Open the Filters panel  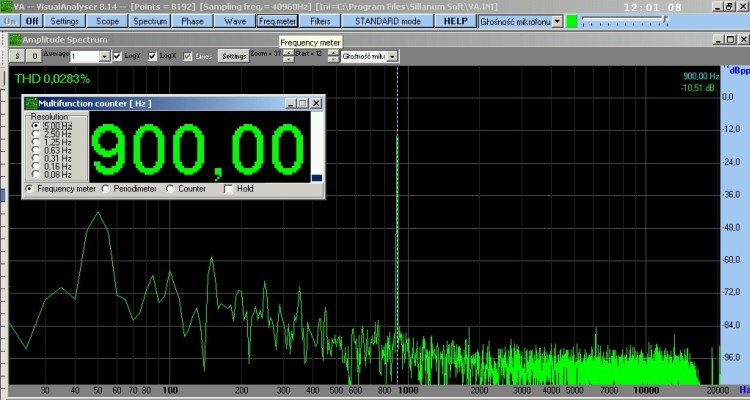320,21
